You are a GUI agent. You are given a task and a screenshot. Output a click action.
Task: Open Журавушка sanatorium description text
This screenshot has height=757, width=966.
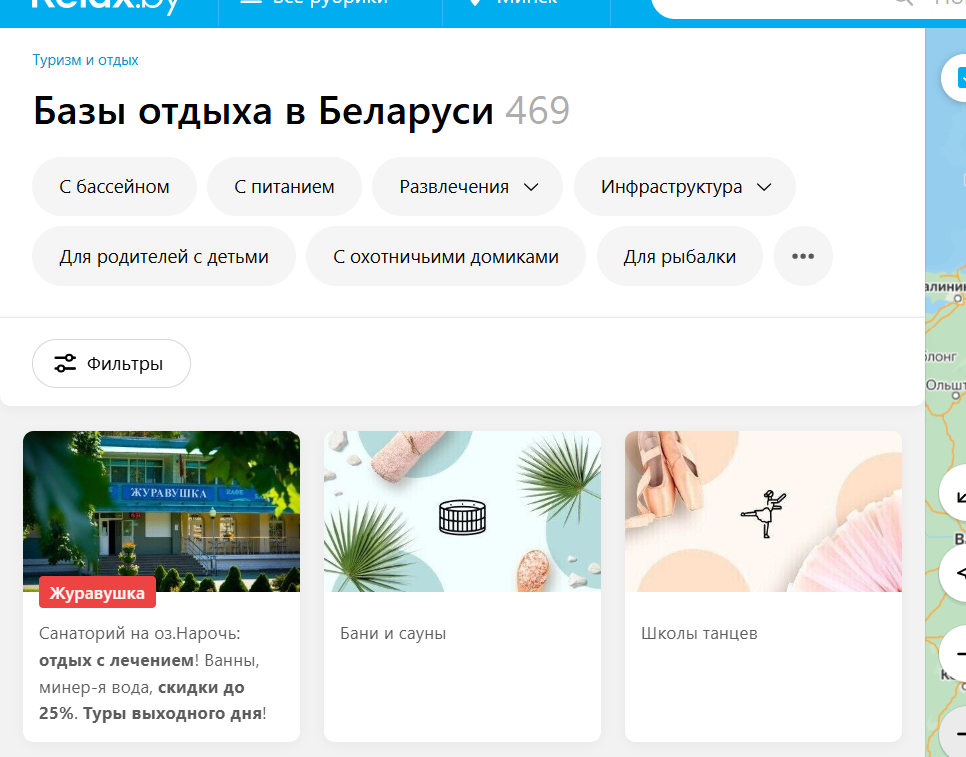pos(153,673)
